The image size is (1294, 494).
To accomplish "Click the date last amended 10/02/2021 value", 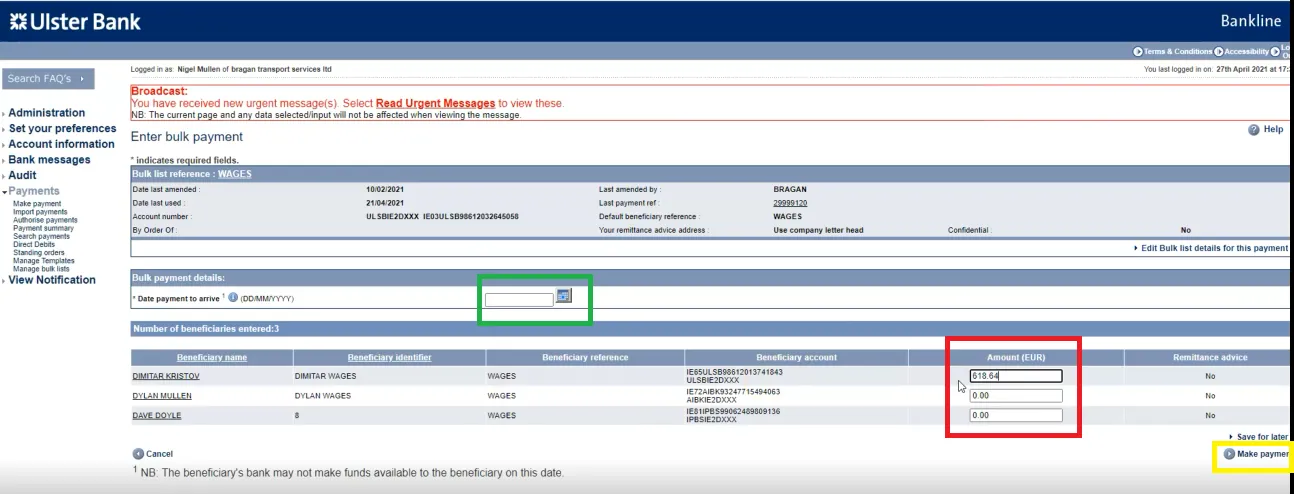I will (385, 189).
